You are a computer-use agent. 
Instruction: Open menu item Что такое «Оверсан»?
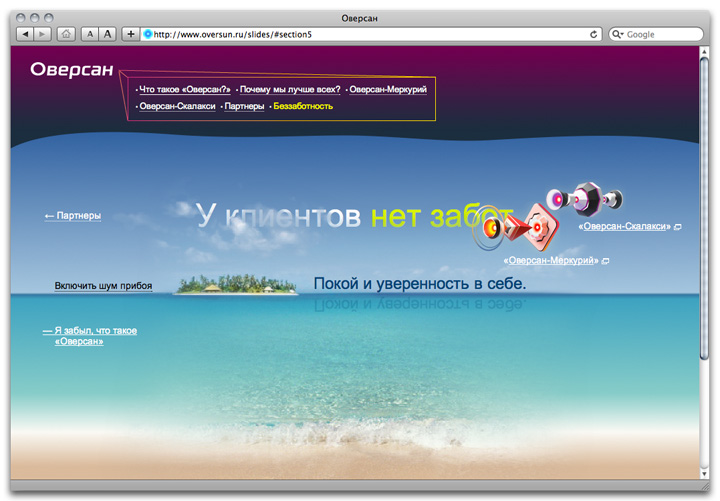tap(185, 90)
